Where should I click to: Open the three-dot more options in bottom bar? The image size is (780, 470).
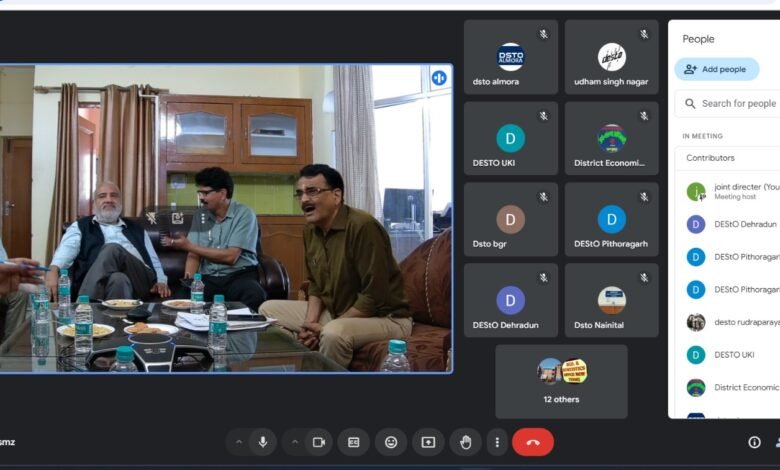[x=497, y=442]
